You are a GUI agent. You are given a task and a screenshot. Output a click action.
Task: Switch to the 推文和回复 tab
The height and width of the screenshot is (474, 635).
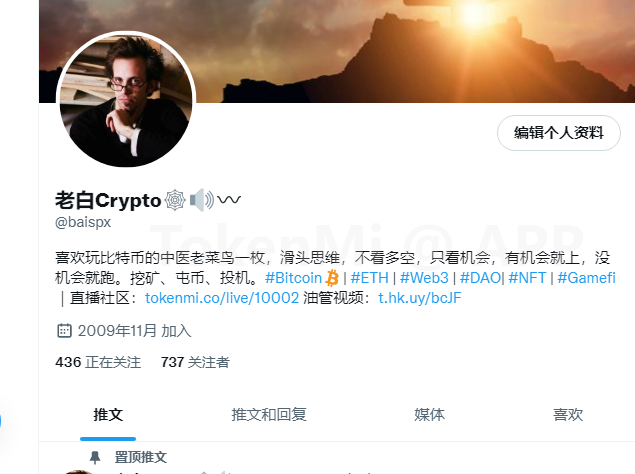click(x=269, y=414)
